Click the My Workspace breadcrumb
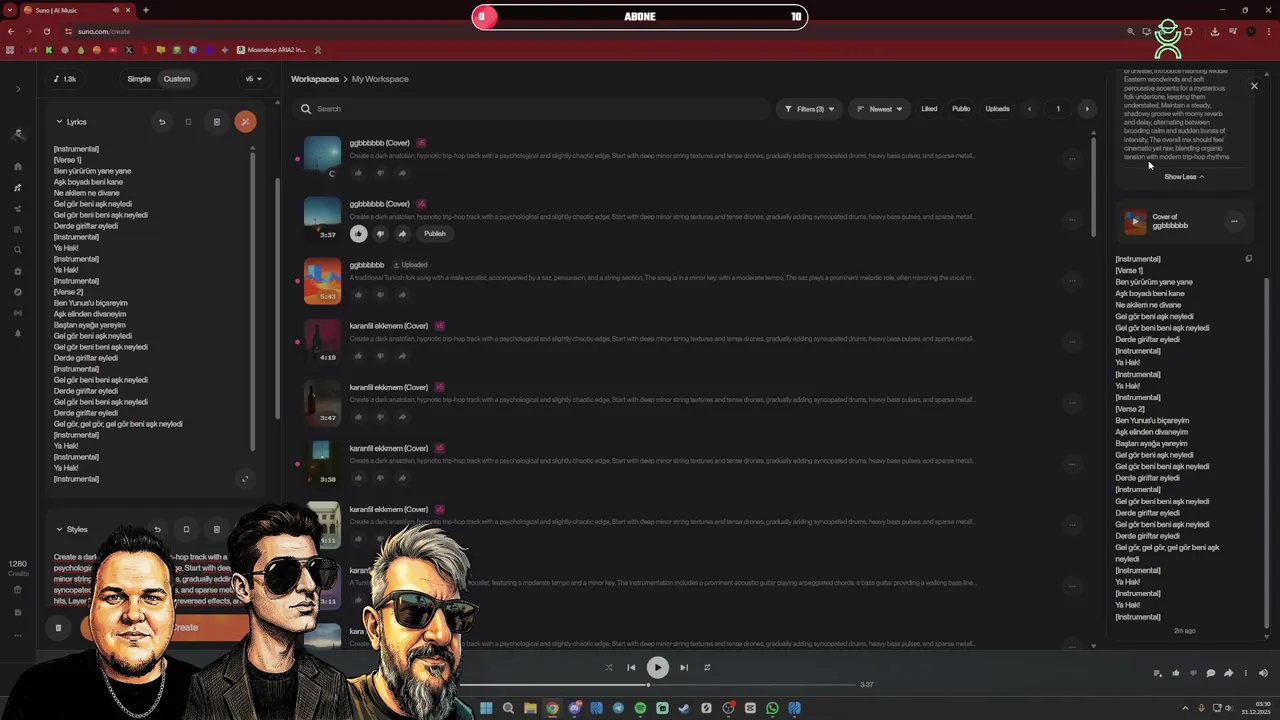 tap(380, 79)
